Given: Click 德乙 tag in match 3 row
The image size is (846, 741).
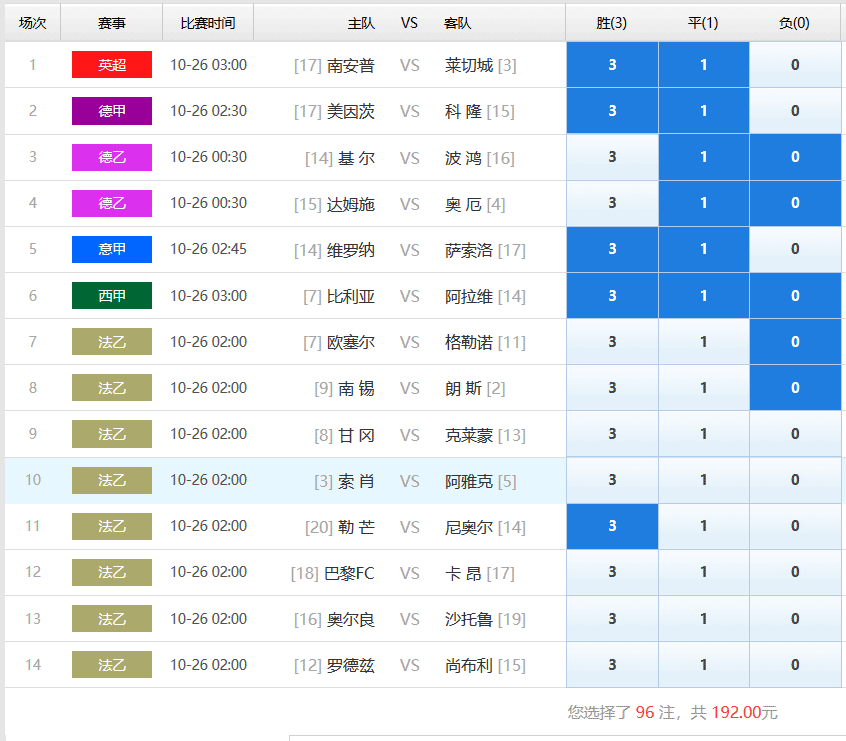Looking at the screenshot, I should 112,157.
